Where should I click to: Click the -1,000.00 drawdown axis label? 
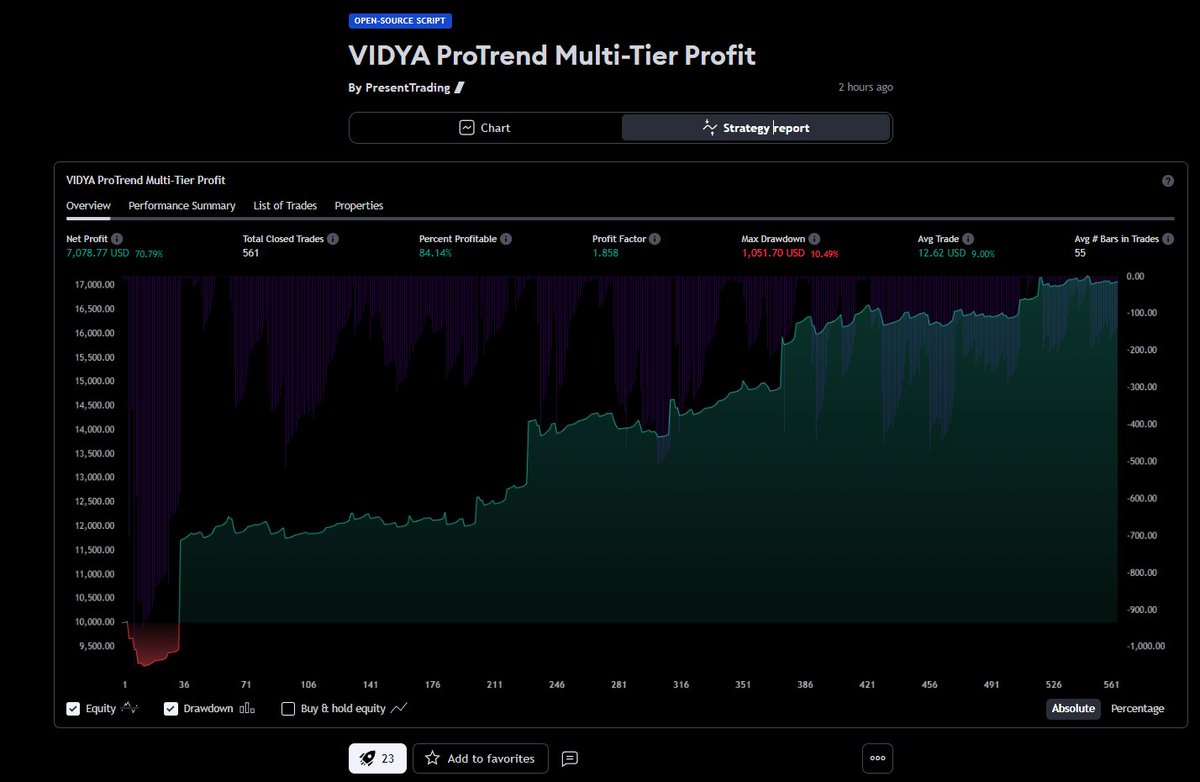click(1144, 646)
